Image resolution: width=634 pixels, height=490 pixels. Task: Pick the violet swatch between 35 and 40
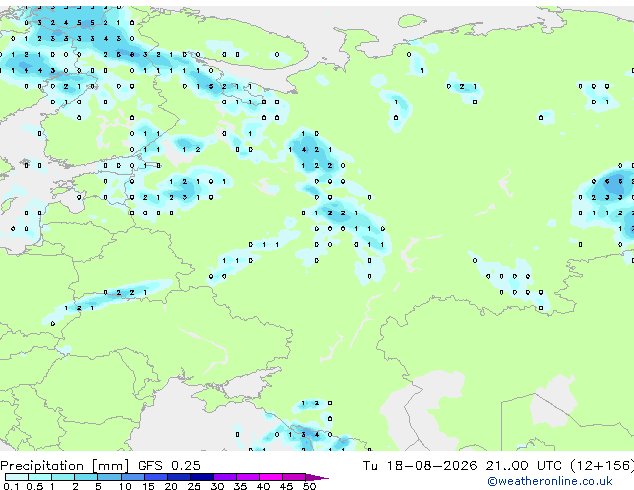[x=247, y=477]
